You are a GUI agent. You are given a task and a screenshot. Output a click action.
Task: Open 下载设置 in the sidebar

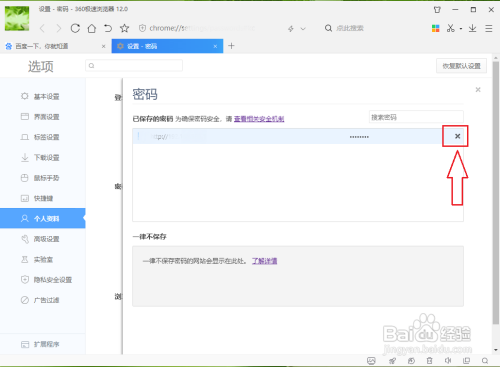click(x=43, y=157)
